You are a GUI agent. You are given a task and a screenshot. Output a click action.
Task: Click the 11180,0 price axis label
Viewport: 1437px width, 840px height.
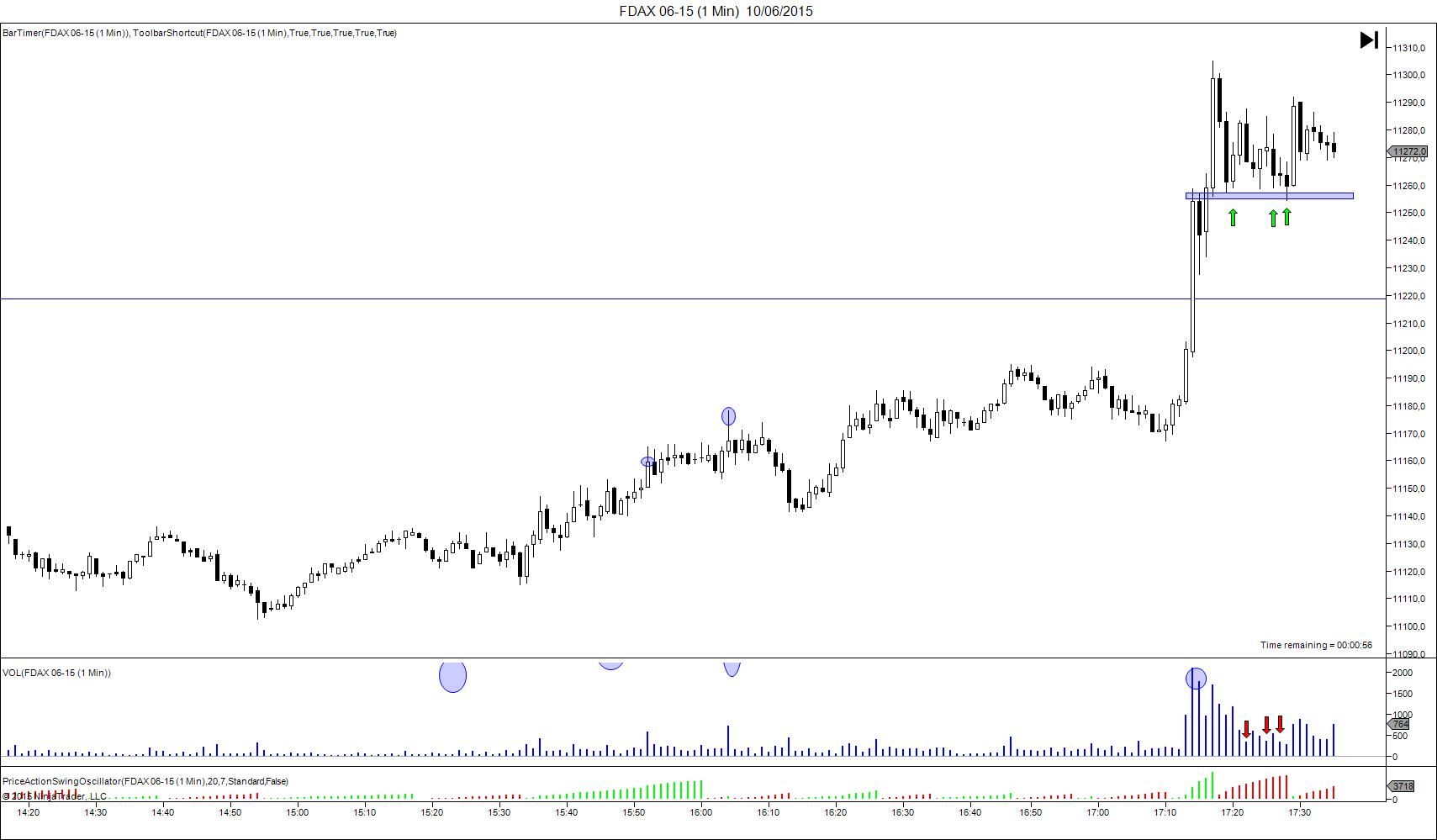coord(1408,406)
